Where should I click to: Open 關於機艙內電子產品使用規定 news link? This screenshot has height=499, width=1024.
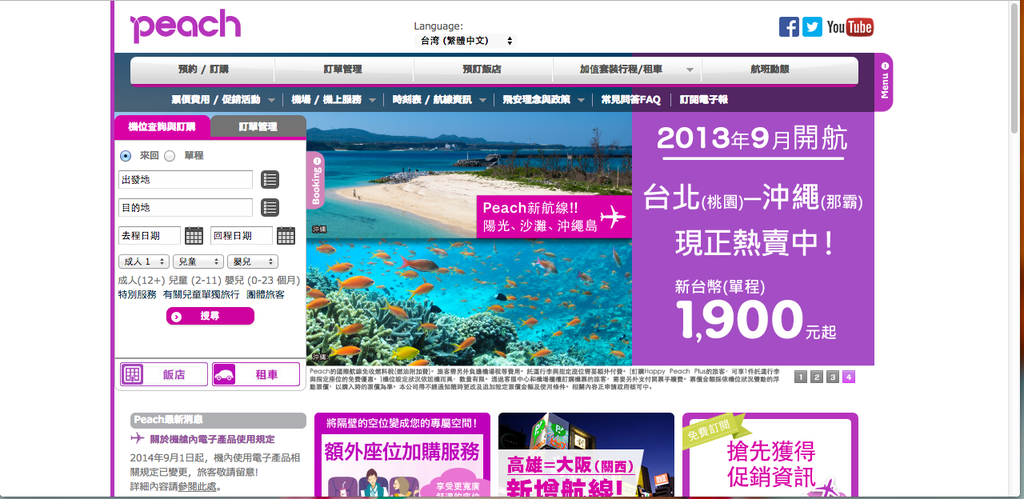[x=212, y=439]
